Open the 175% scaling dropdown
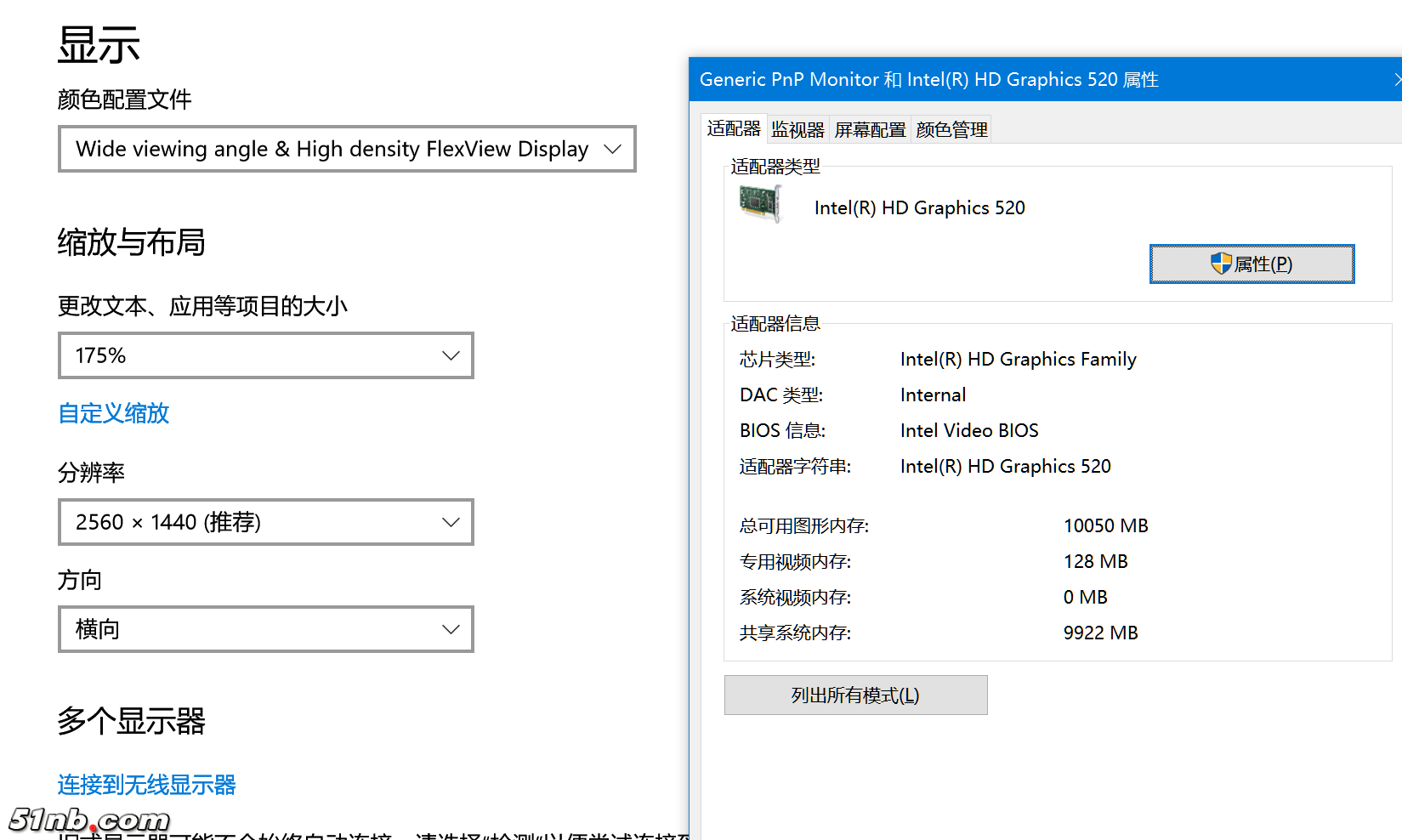1402x840 pixels. click(x=265, y=355)
